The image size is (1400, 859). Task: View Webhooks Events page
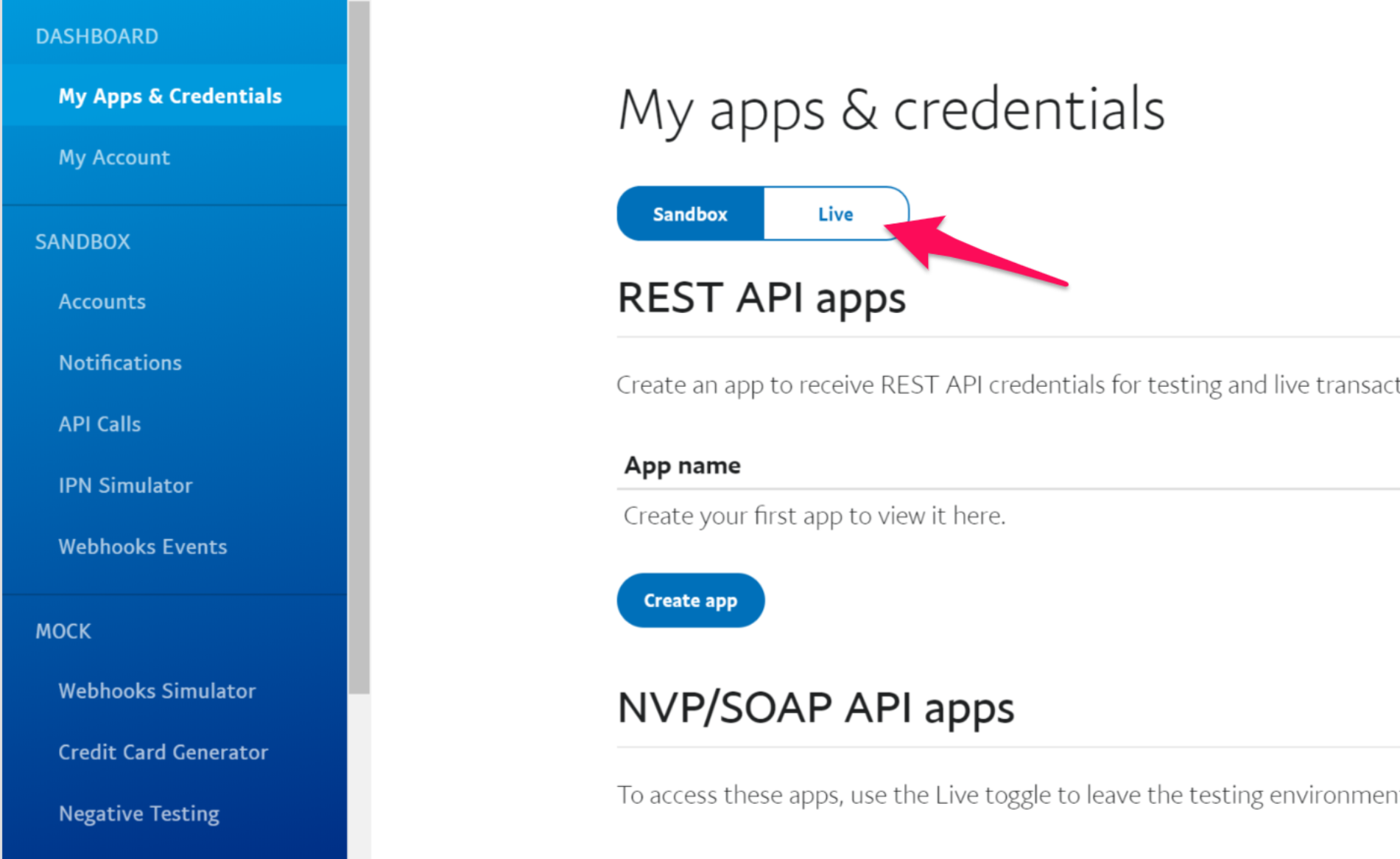pos(143,547)
